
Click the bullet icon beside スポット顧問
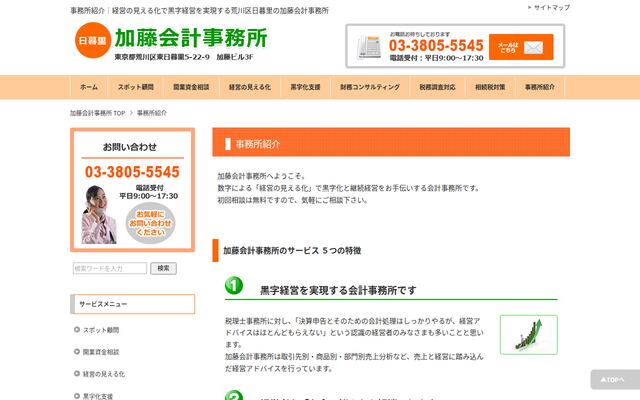pyautogui.click(x=77, y=329)
